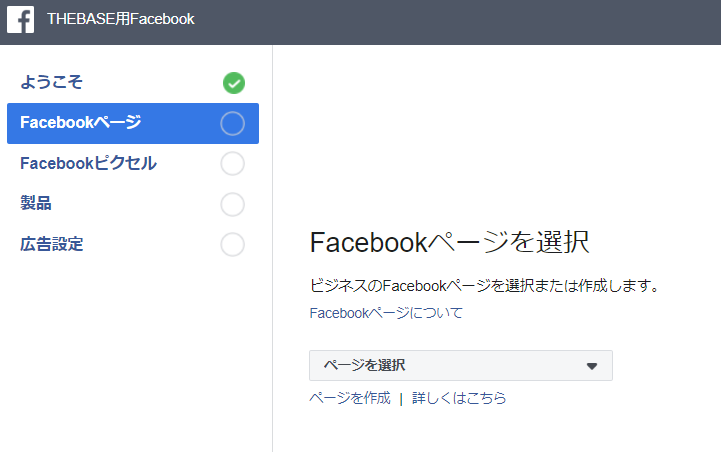Click the empty circle beside 広告設定
The image size is (721, 452).
pyautogui.click(x=232, y=245)
